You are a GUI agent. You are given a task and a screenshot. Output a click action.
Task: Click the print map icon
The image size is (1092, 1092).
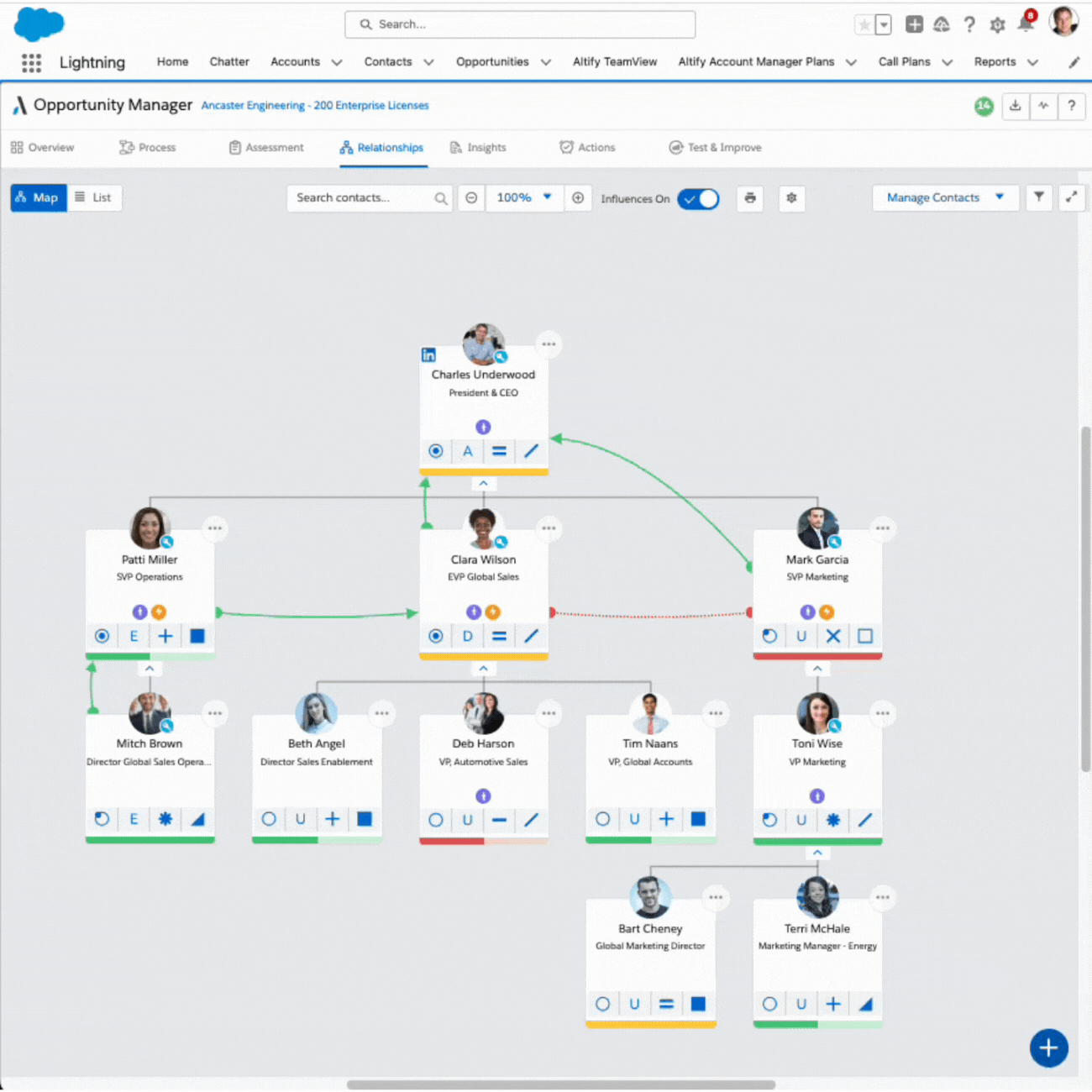[x=750, y=198]
